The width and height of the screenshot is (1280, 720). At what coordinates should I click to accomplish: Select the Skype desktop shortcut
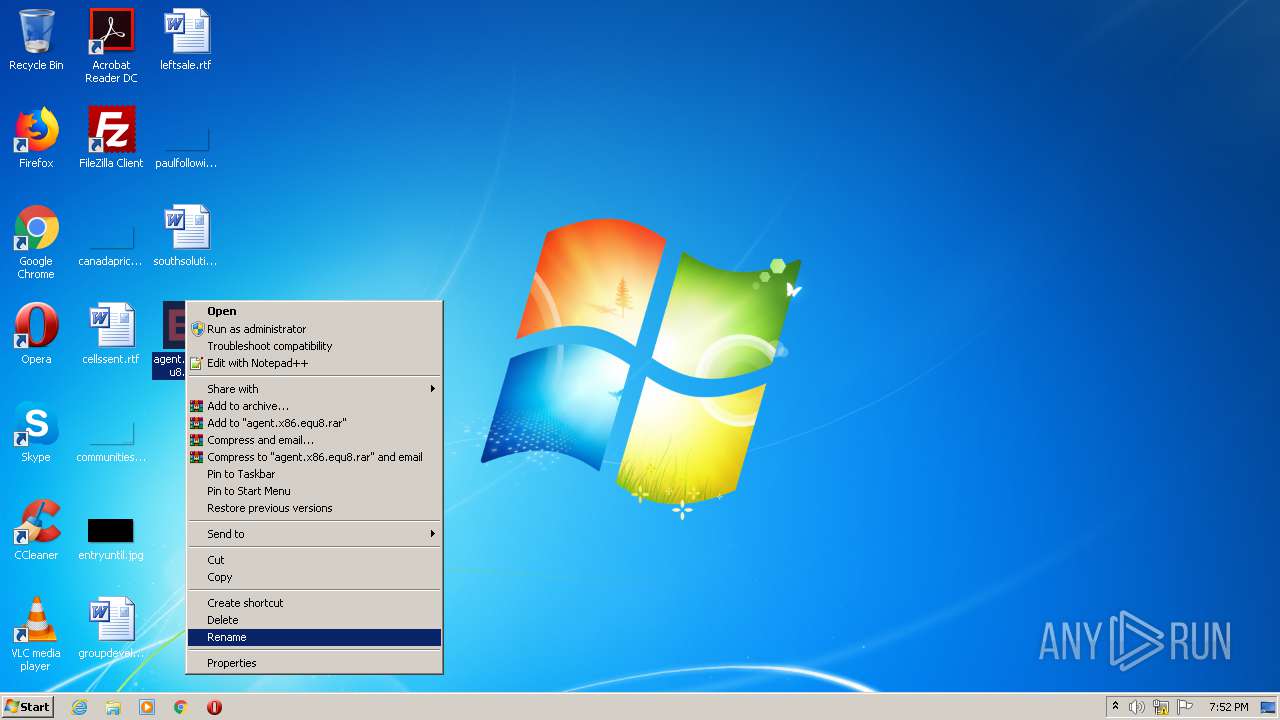pos(36,432)
